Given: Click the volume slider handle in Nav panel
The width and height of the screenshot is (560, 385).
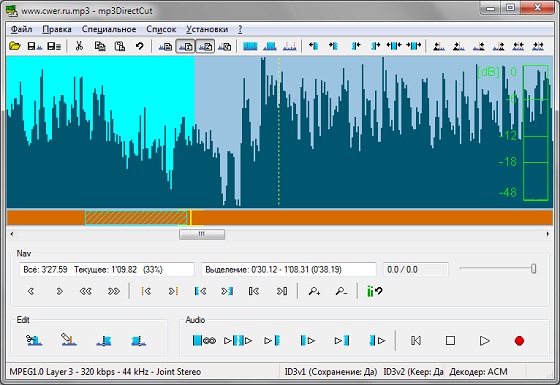Looking at the screenshot, I should [534, 269].
